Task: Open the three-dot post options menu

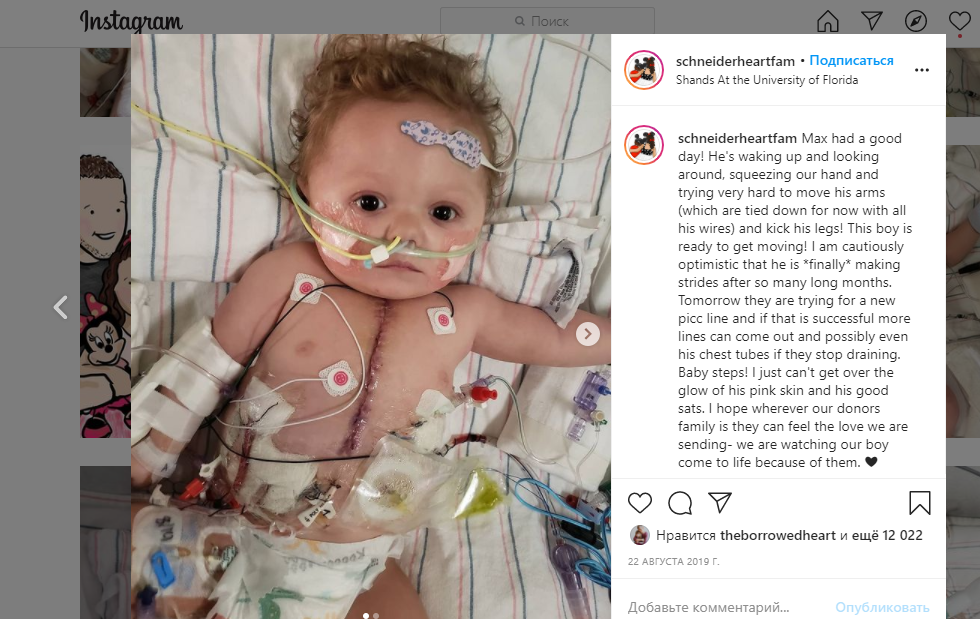Action: [922, 70]
